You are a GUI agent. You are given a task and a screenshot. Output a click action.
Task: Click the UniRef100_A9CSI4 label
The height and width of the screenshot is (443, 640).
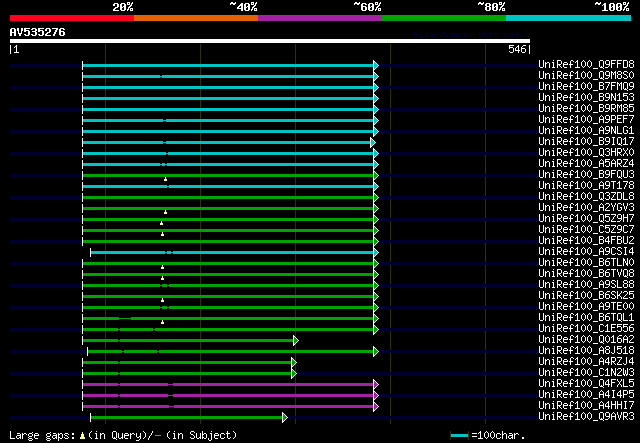[586, 252]
